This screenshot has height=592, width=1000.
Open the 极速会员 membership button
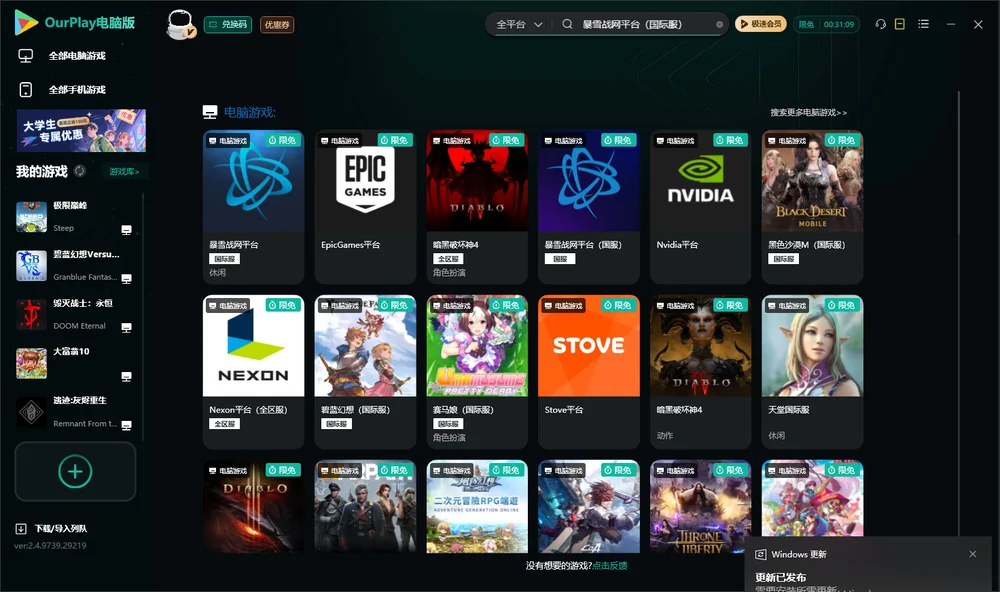click(761, 24)
